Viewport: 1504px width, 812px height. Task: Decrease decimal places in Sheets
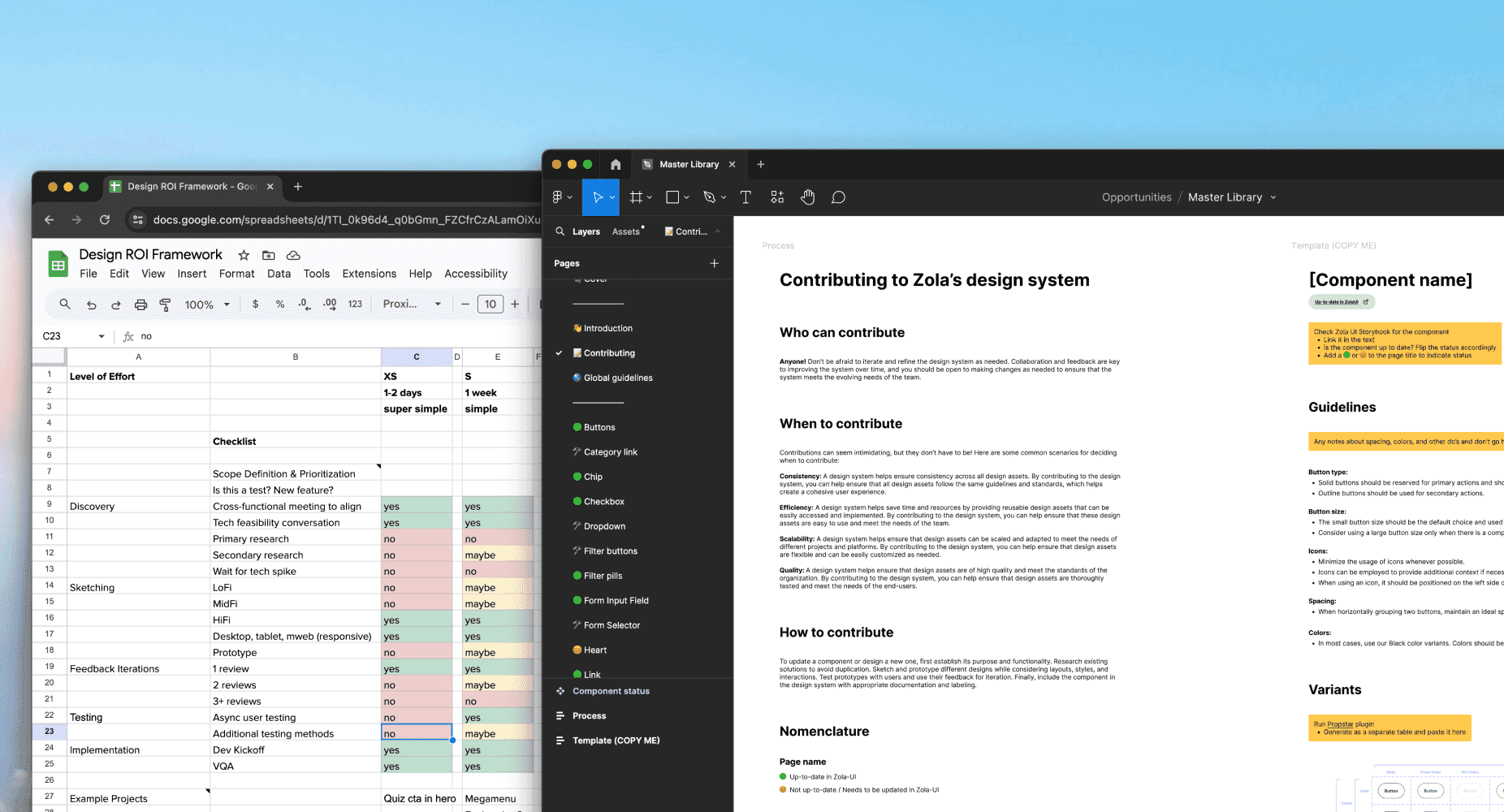(x=304, y=304)
